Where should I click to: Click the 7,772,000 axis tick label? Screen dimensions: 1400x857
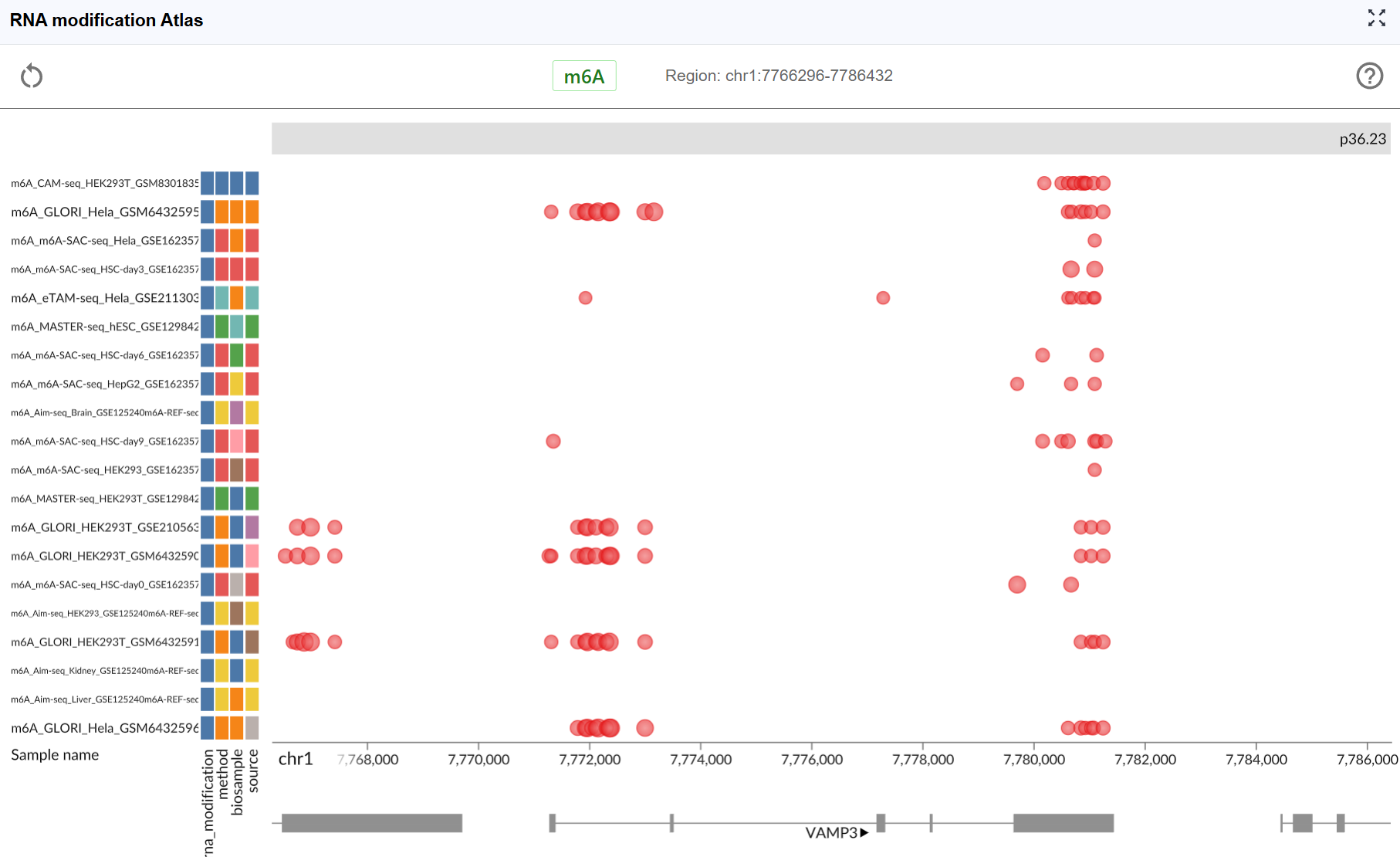pos(590,760)
